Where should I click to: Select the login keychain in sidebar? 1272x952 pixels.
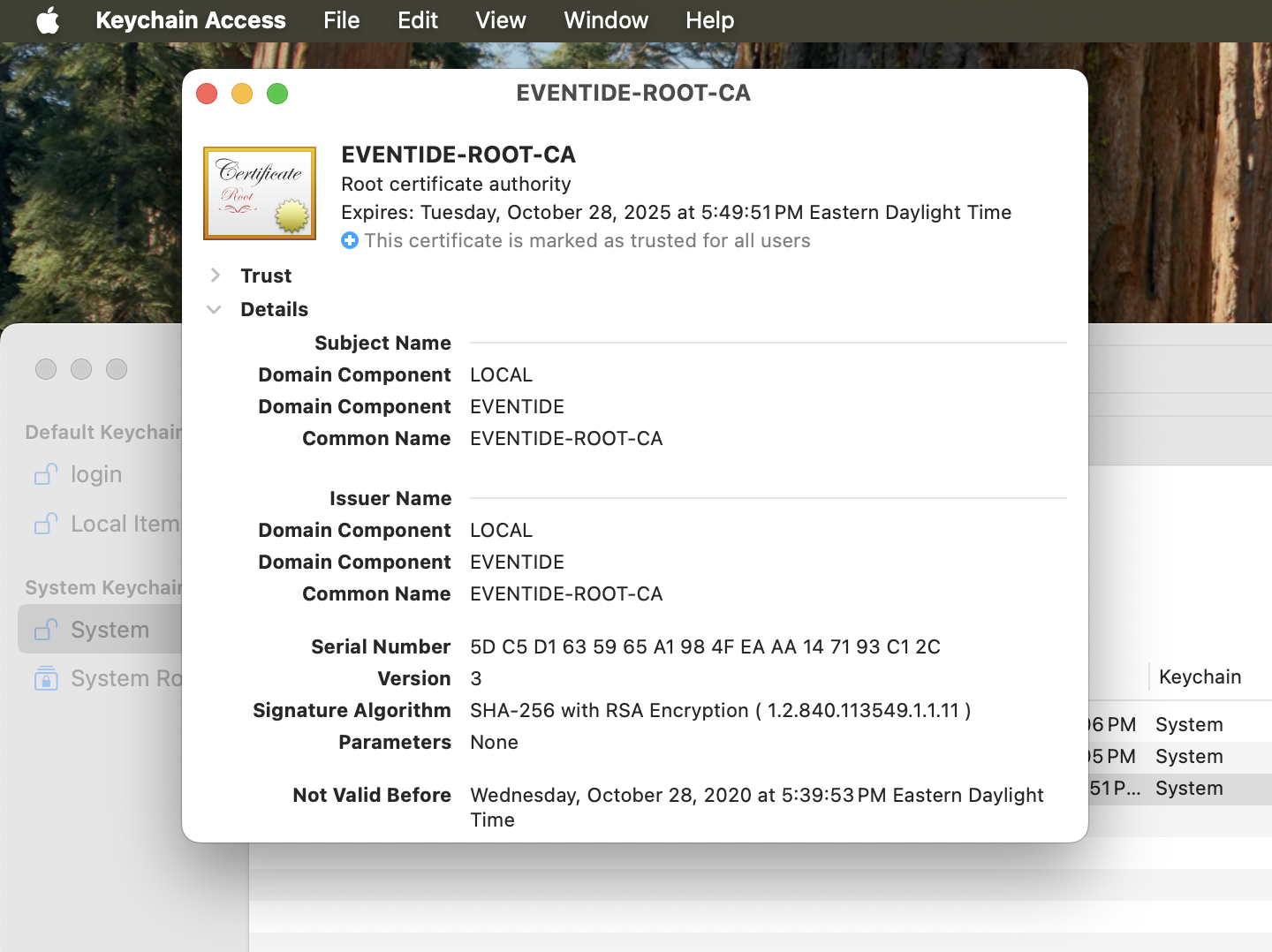coord(96,474)
